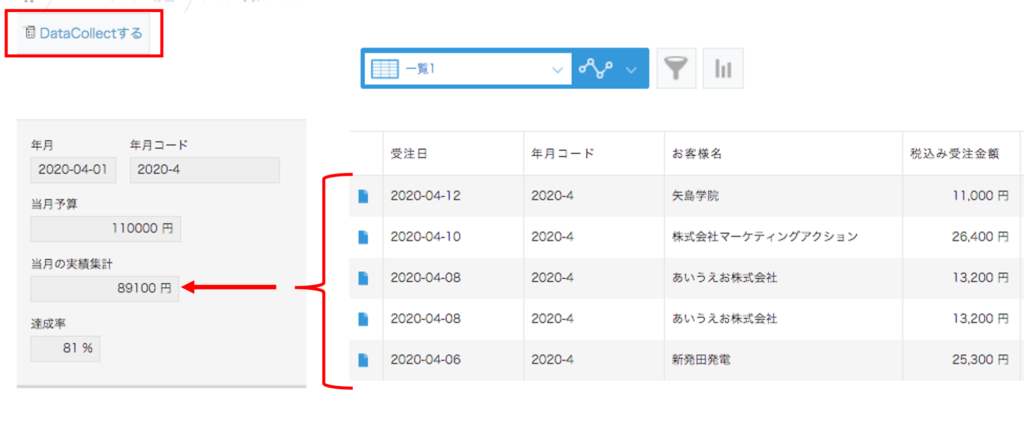This screenshot has width=1024, height=427.
Task: Click the 受注日 column header
Action: [453, 153]
